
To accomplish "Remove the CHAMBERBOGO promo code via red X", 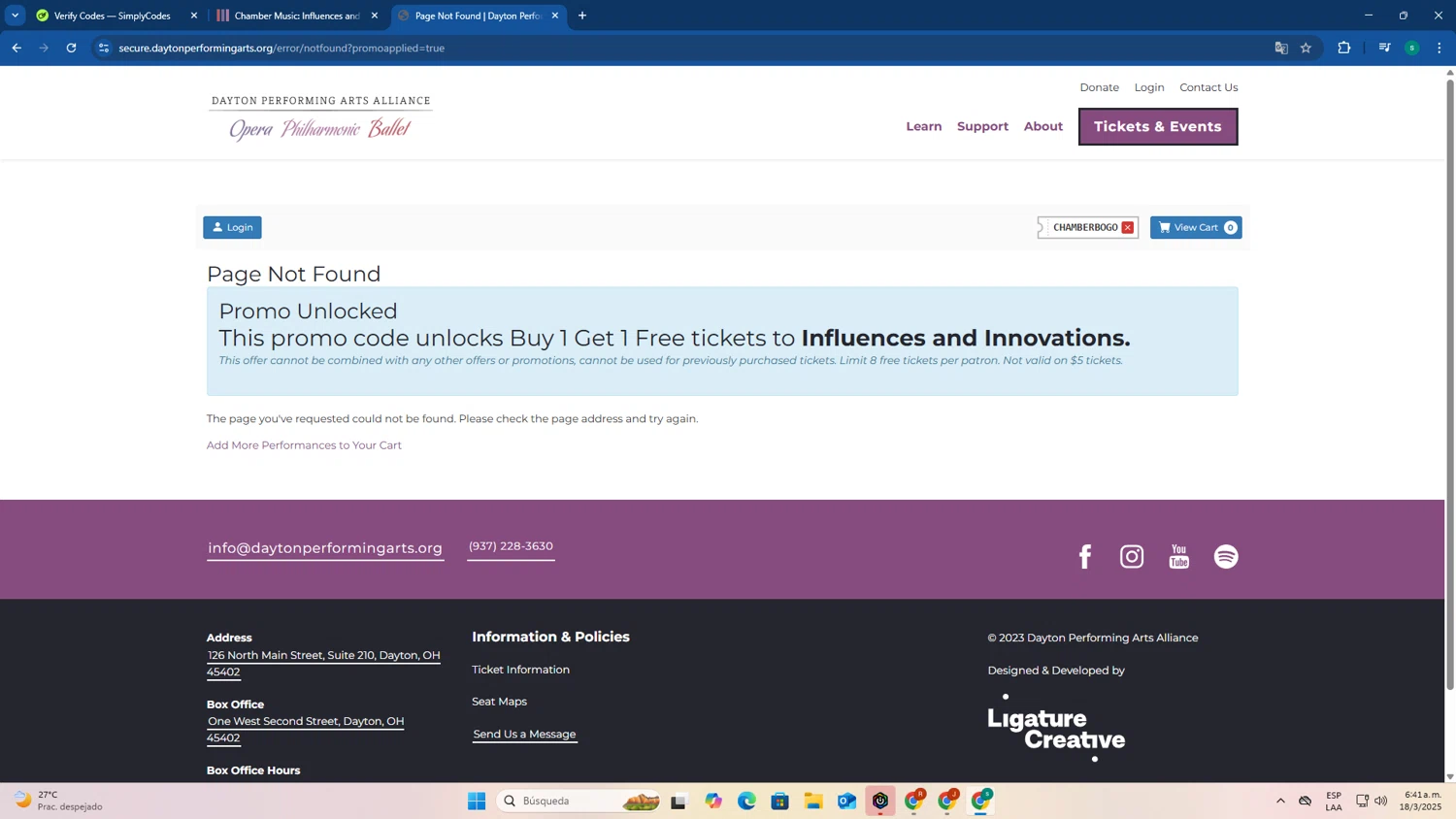I will [x=1128, y=227].
